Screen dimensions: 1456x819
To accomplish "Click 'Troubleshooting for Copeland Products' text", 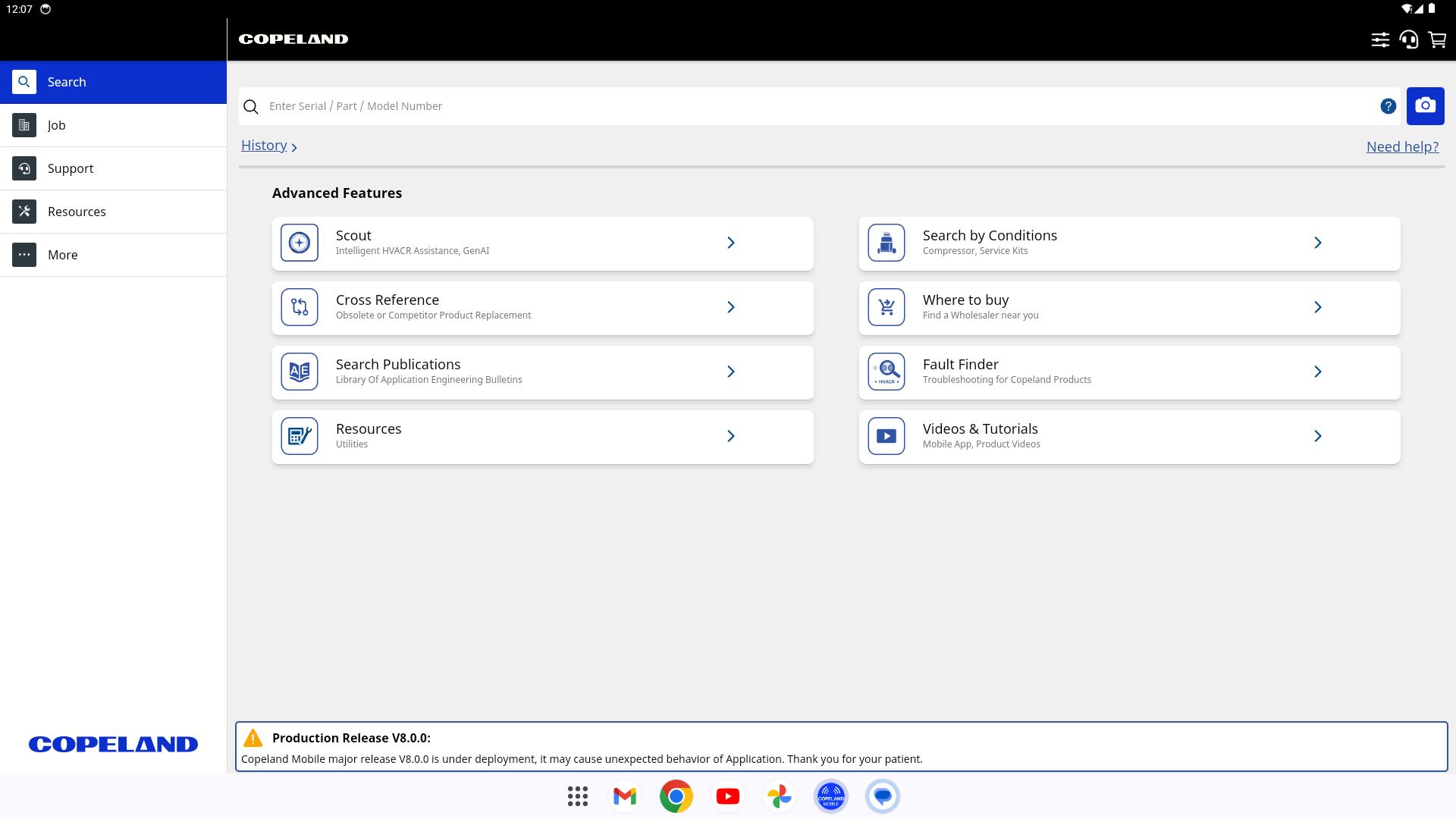I will pyautogui.click(x=1007, y=380).
